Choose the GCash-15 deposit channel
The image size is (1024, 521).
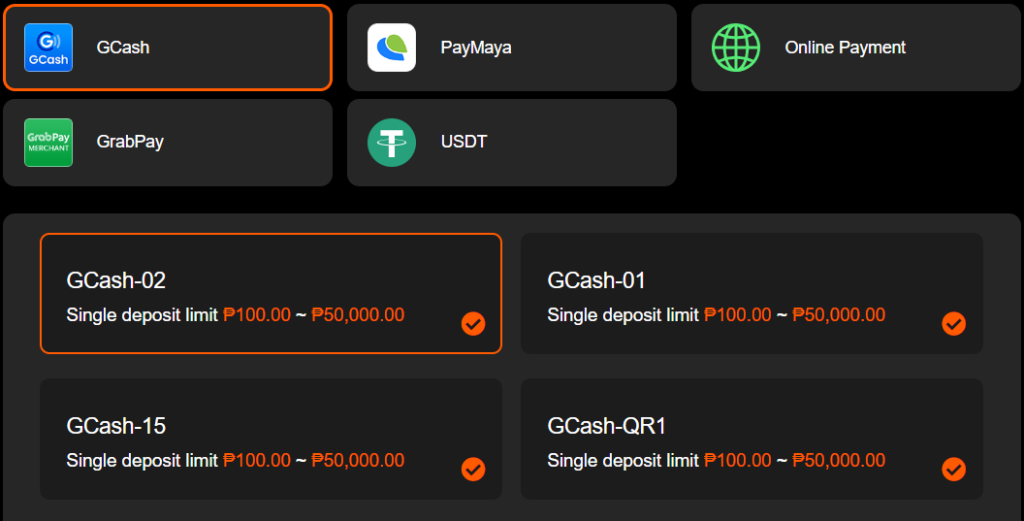click(x=271, y=439)
